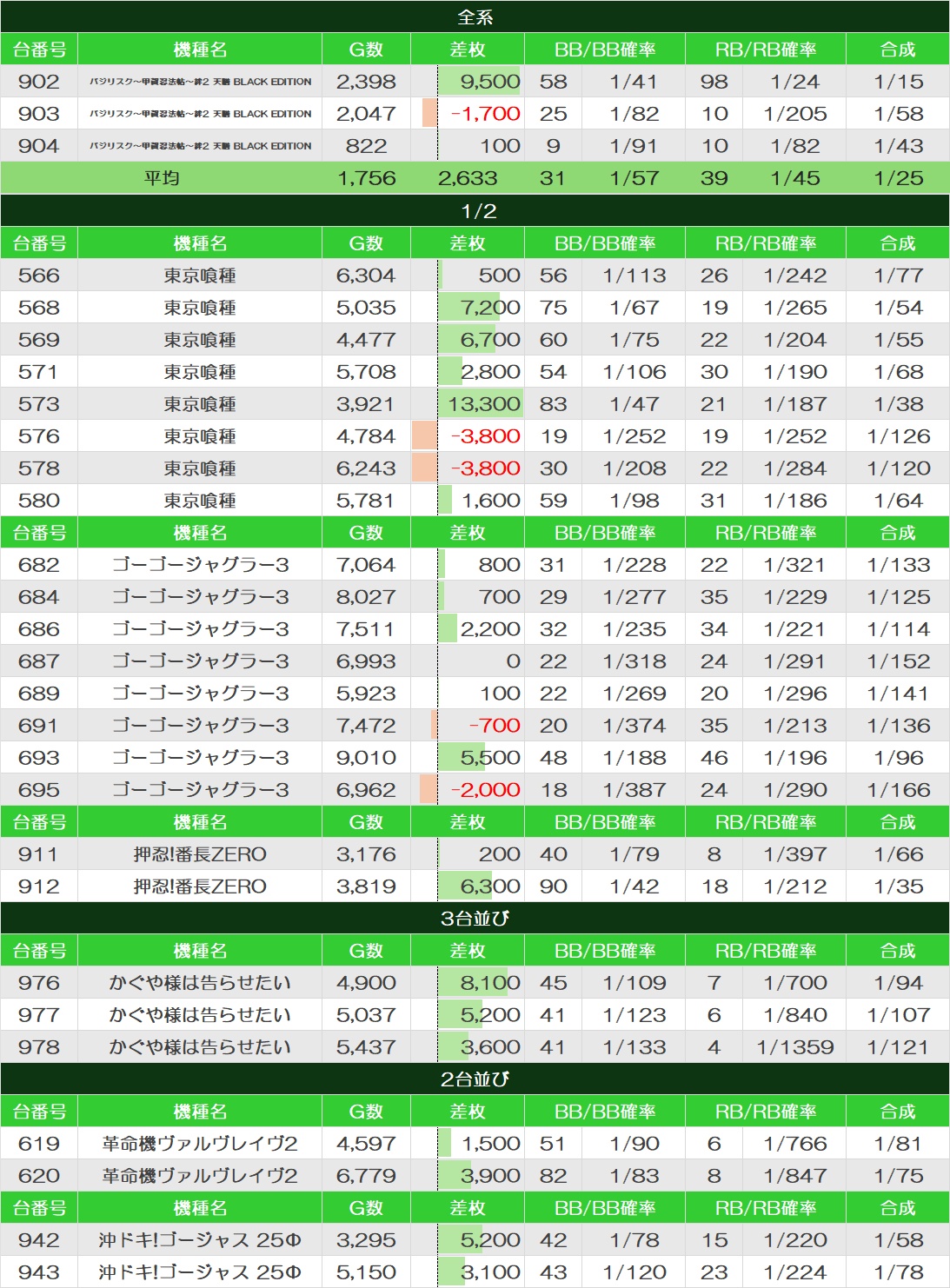Click the 1/2 section header
Screen dimensions: 950x1288
475,210
